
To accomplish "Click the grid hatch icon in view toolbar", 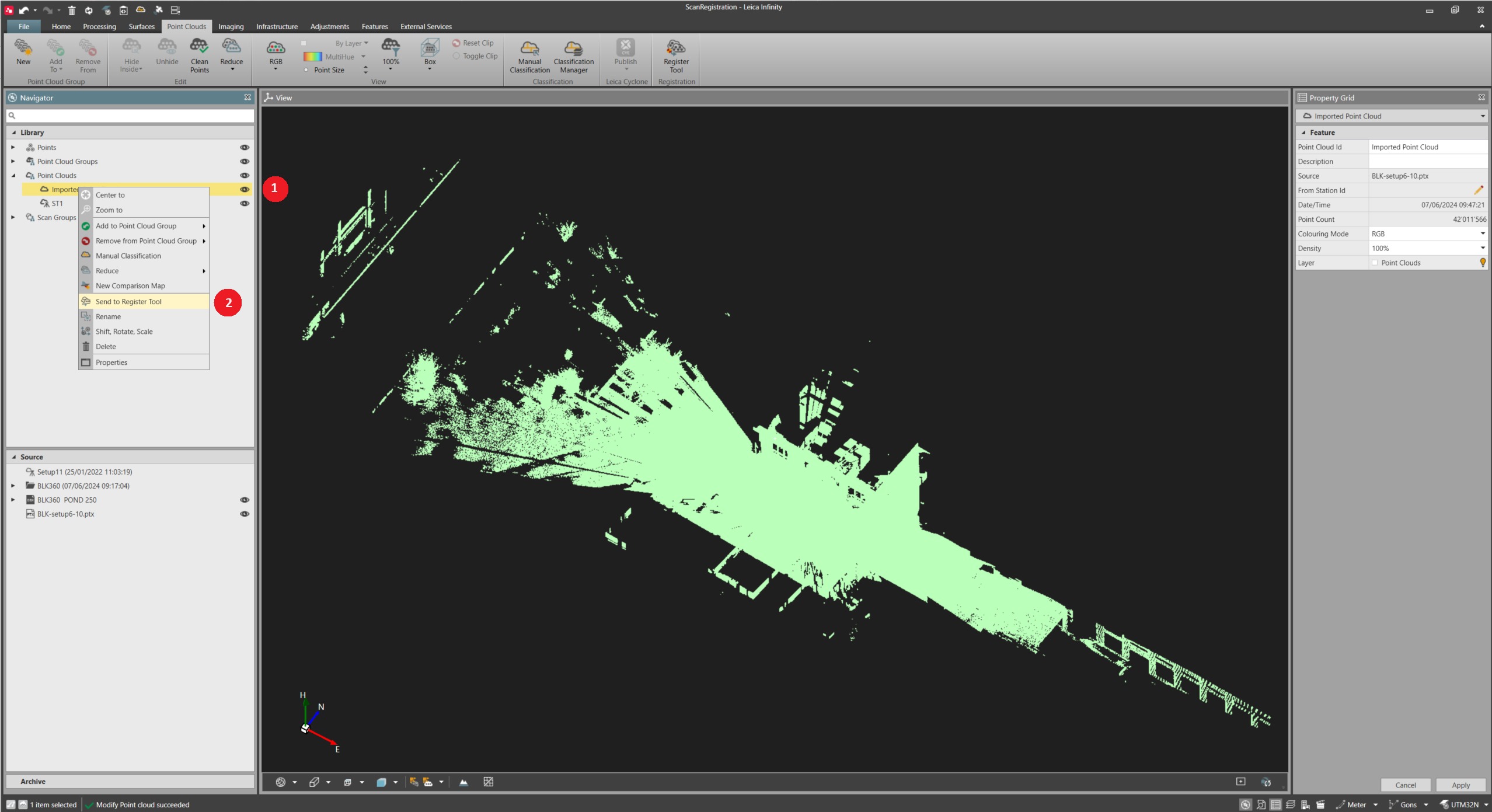I will tap(489, 782).
